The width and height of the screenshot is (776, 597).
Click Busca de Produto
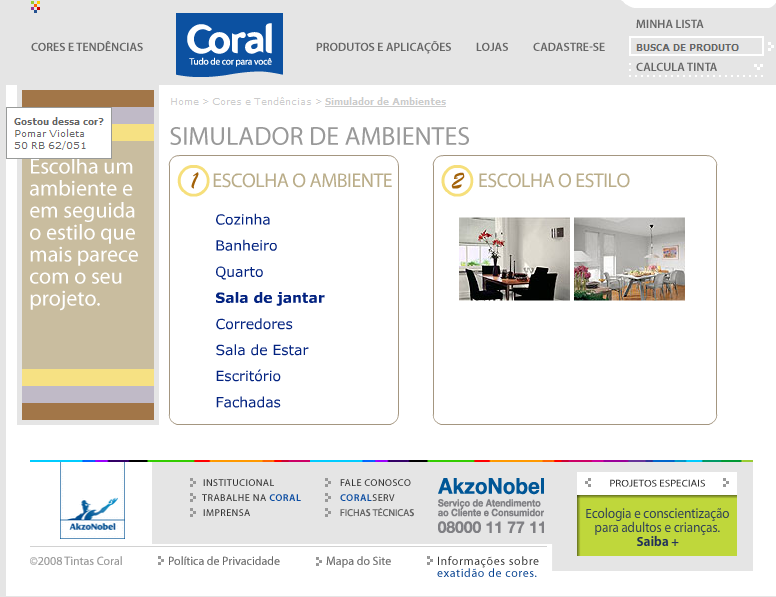tap(696, 47)
